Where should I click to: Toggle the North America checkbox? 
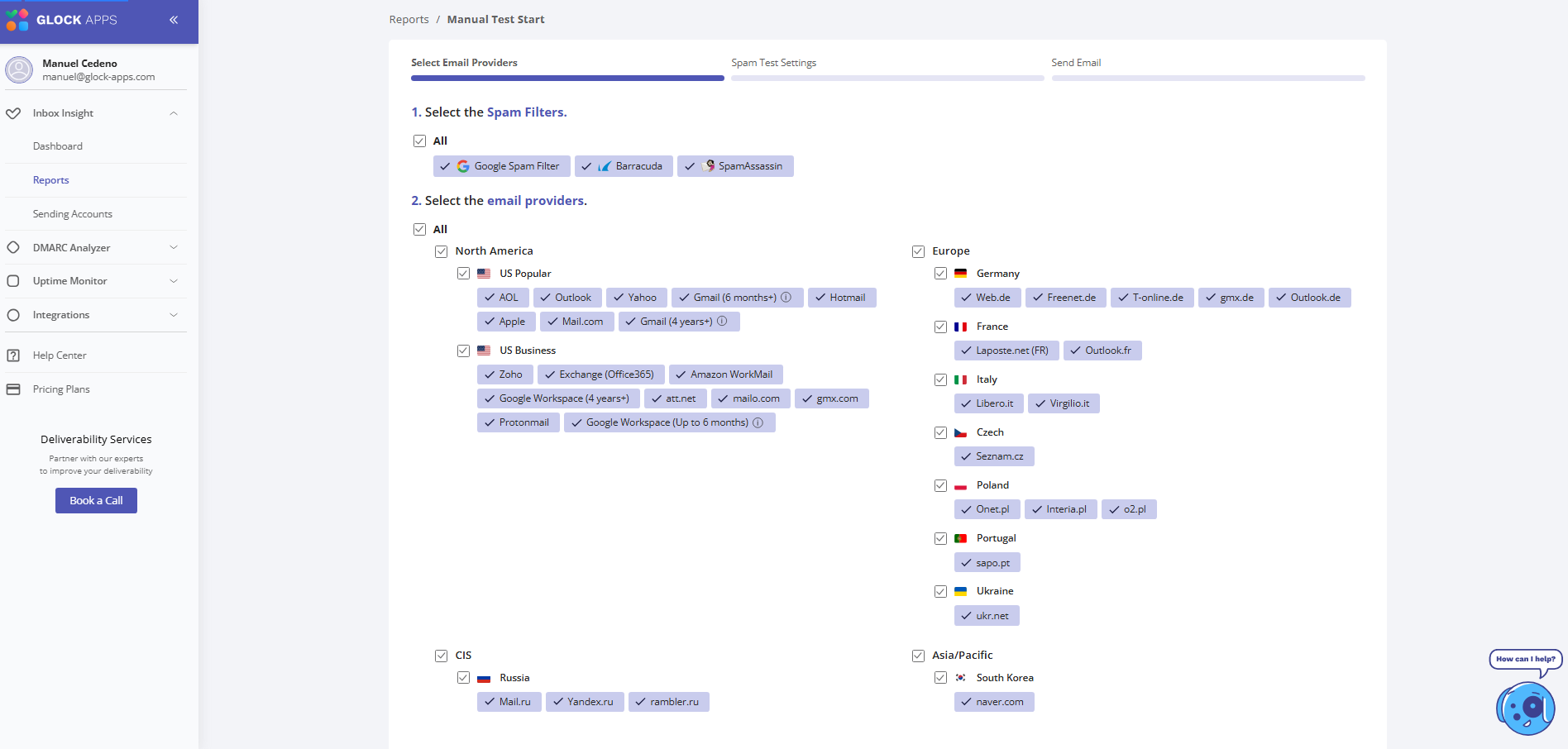441,251
